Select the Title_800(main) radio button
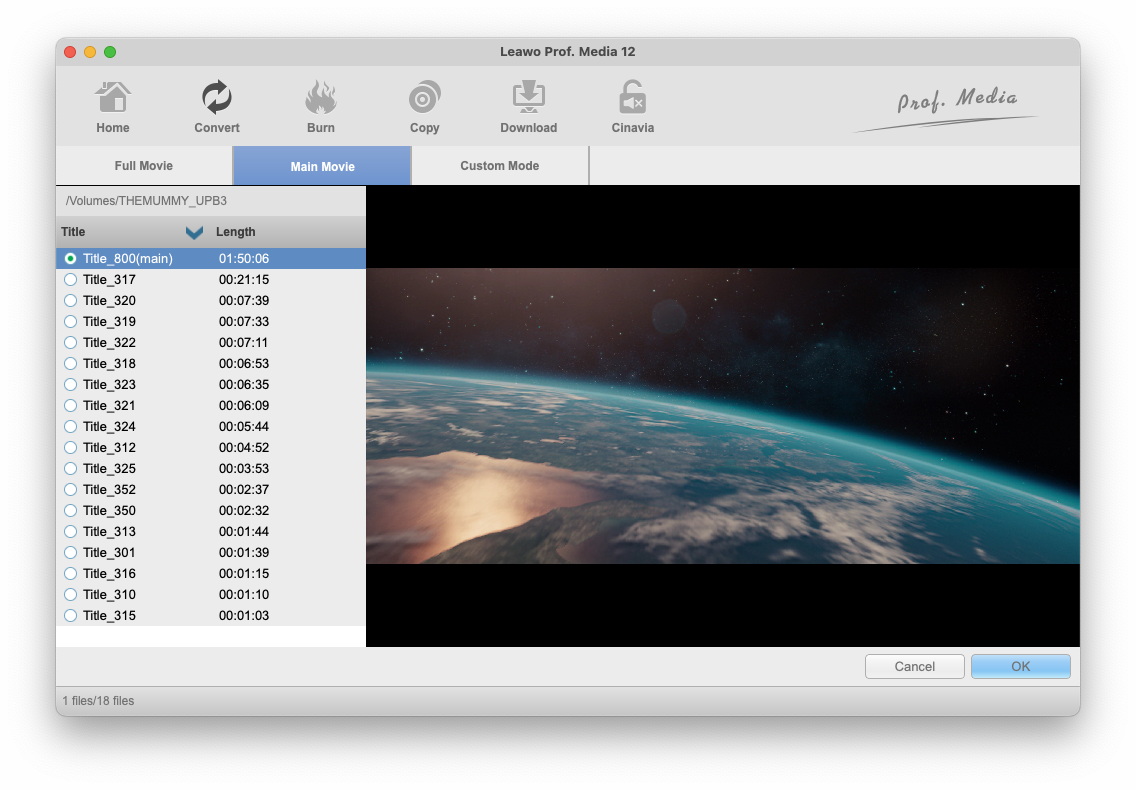 (71, 259)
